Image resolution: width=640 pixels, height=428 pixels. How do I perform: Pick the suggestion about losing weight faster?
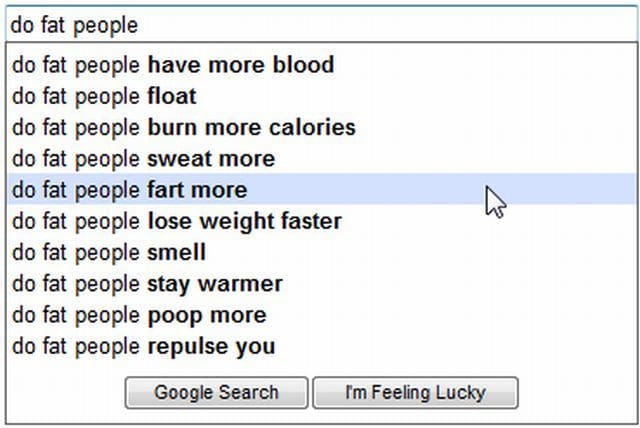tap(177, 221)
